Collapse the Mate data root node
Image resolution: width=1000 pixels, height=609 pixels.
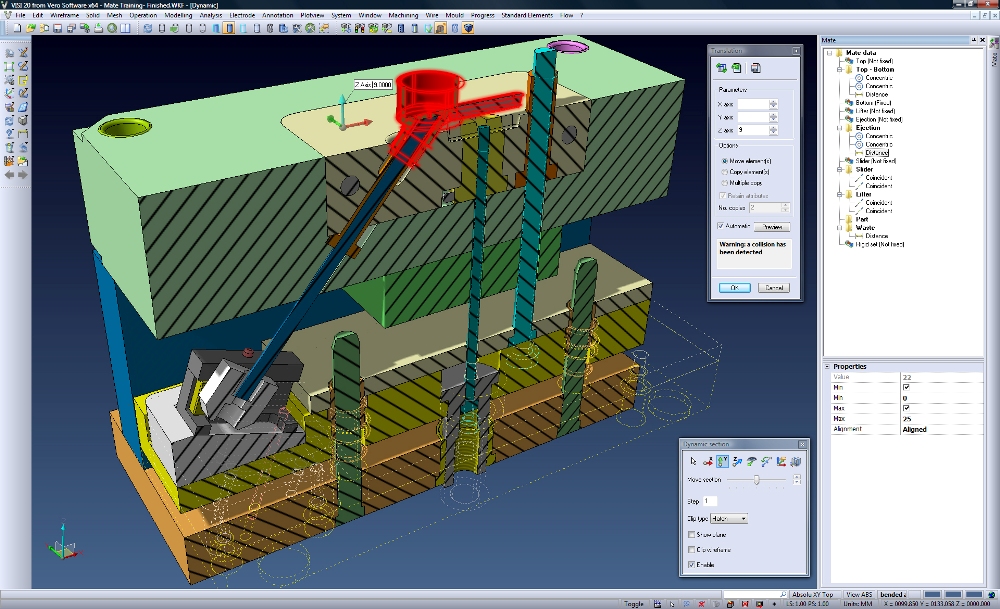[x=830, y=53]
